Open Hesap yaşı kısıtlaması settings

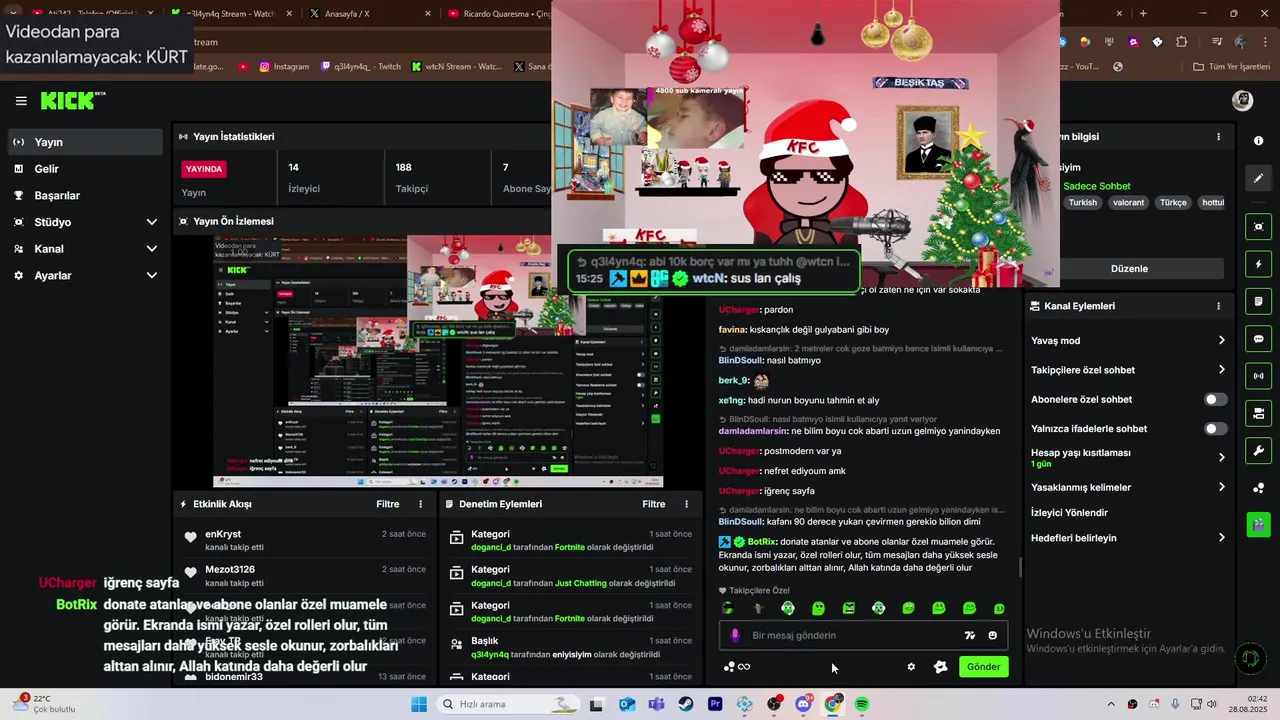coord(1128,458)
